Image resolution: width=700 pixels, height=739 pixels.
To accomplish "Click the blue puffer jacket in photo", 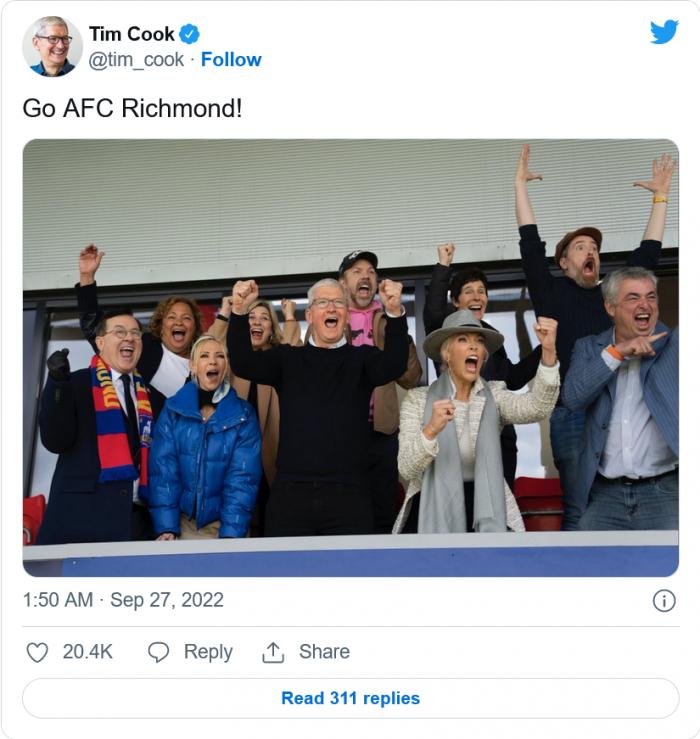I will tap(205, 460).
